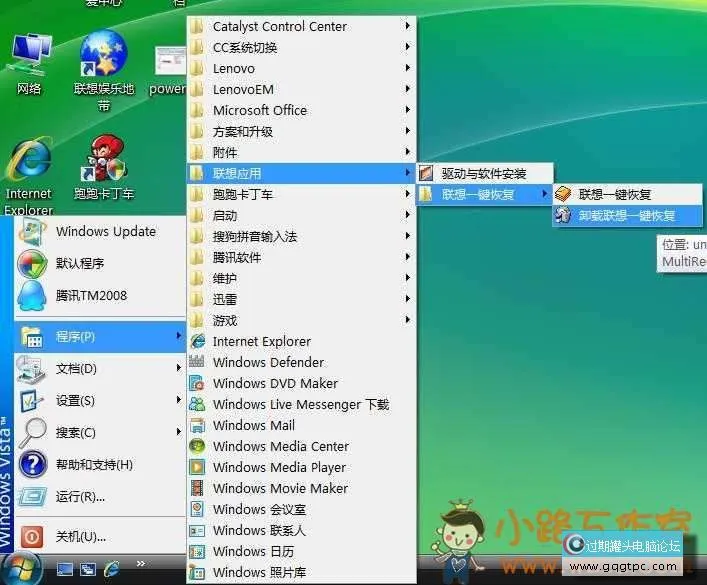Screen dimensions: 707x585
Task: Select 联想一键恢复 program entry in last submenu
Action: tap(627, 194)
